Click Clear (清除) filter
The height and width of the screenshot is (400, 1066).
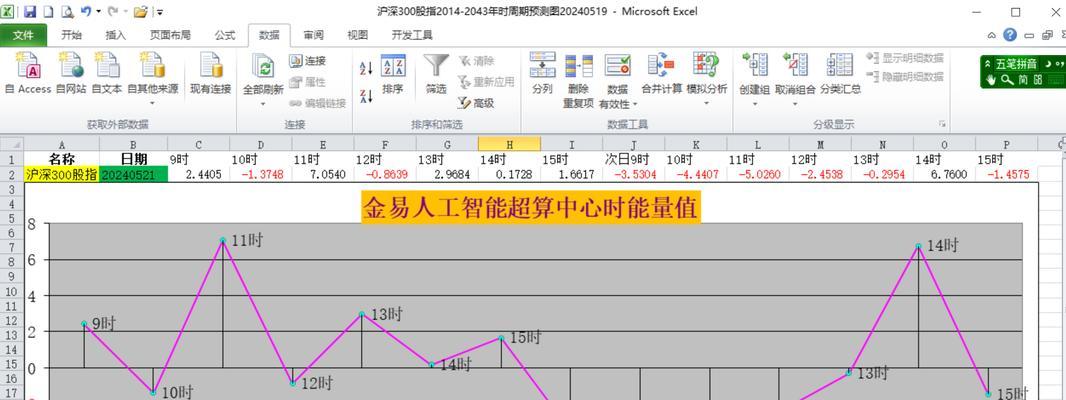pyautogui.click(x=476, y=61)
